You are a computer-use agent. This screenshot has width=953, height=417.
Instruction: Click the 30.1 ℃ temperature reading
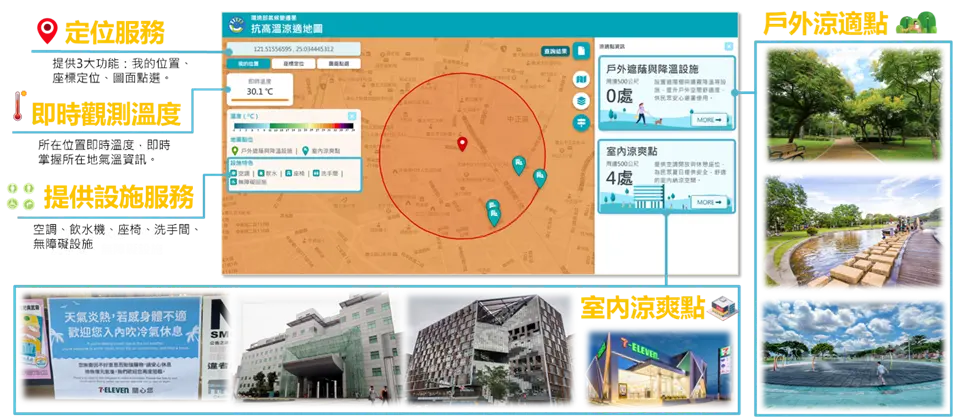[260, 92]
